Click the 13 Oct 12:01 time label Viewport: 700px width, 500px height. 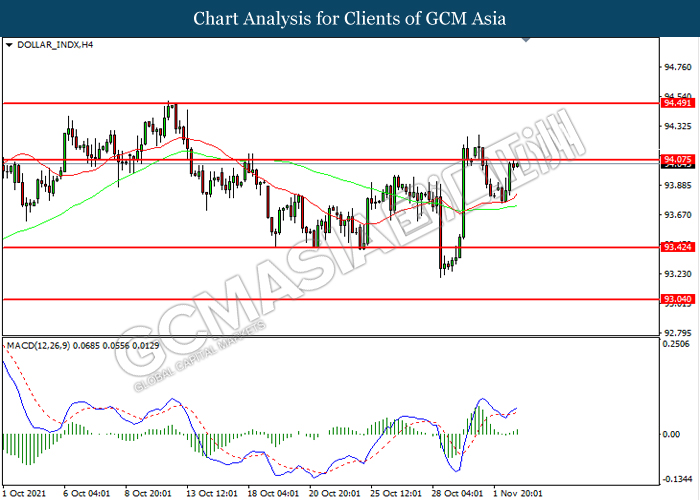point(212,493)
